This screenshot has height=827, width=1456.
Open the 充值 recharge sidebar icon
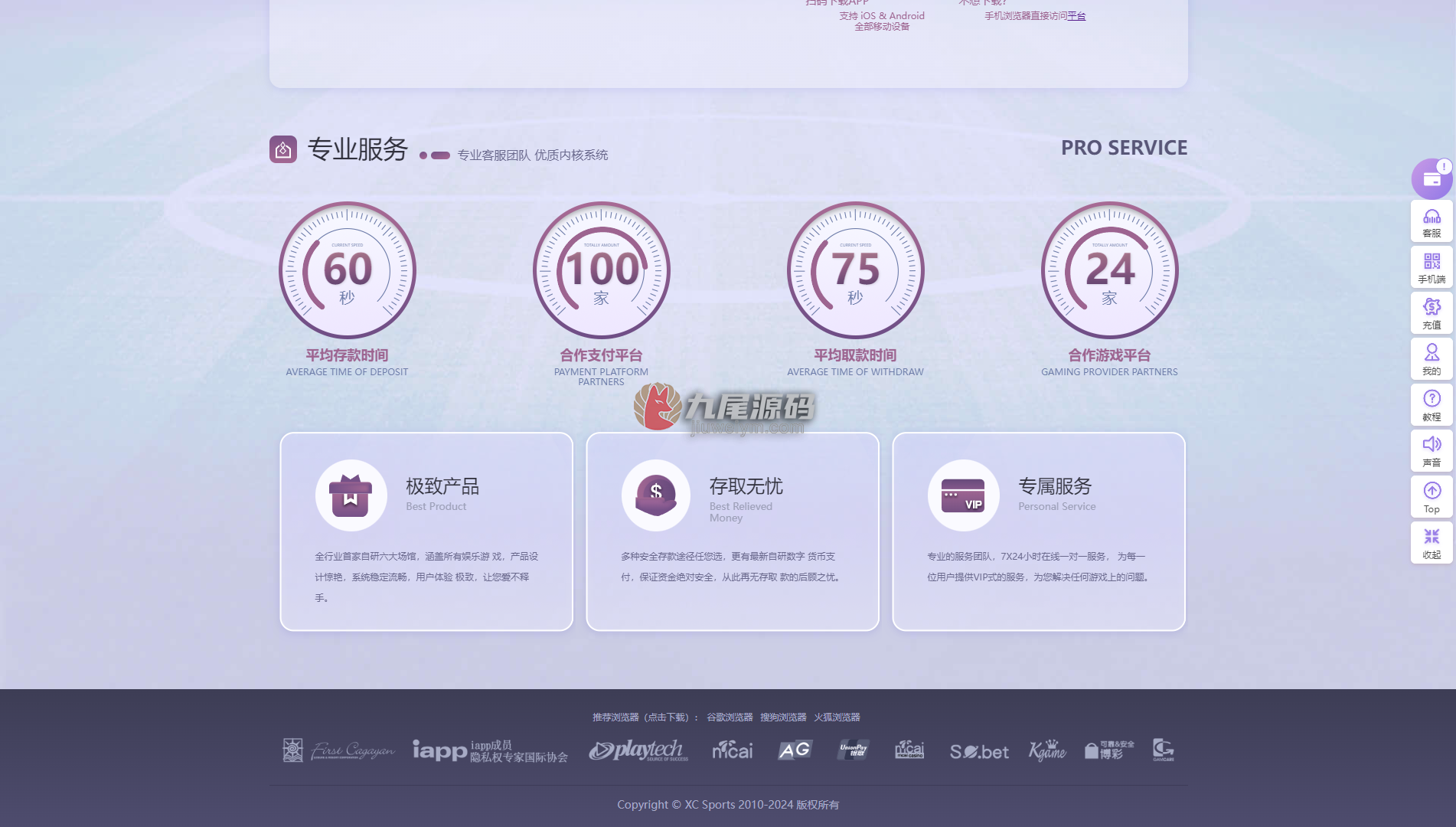(x=1432, y=314)
